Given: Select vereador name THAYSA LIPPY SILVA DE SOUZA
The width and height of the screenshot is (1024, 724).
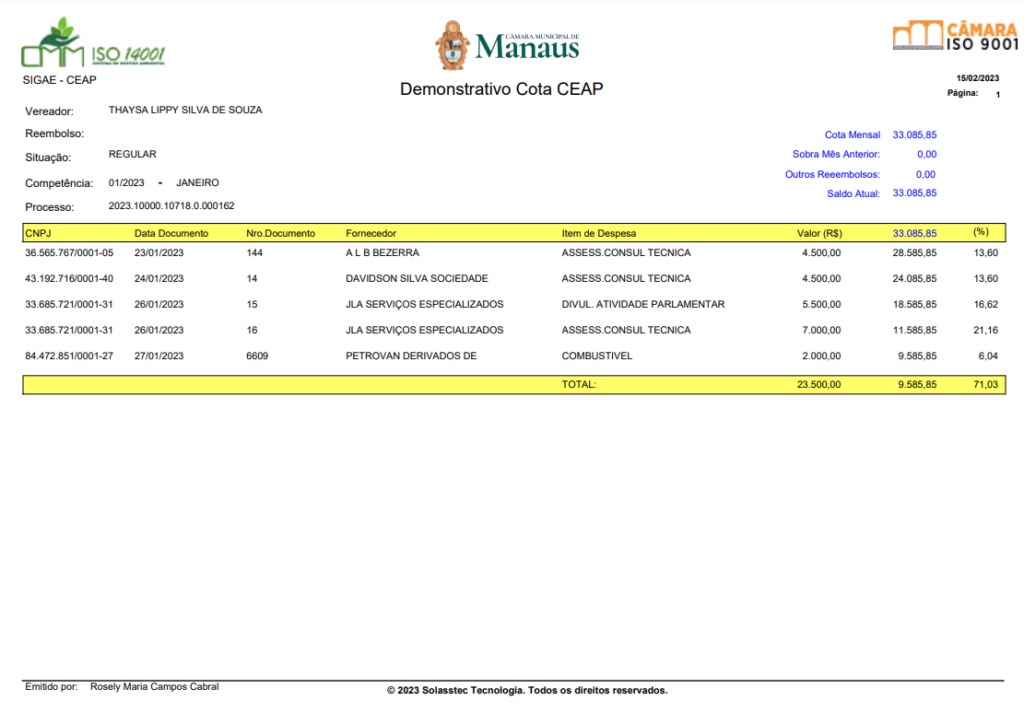Looking at the screenshot, I should pos(185,110).
